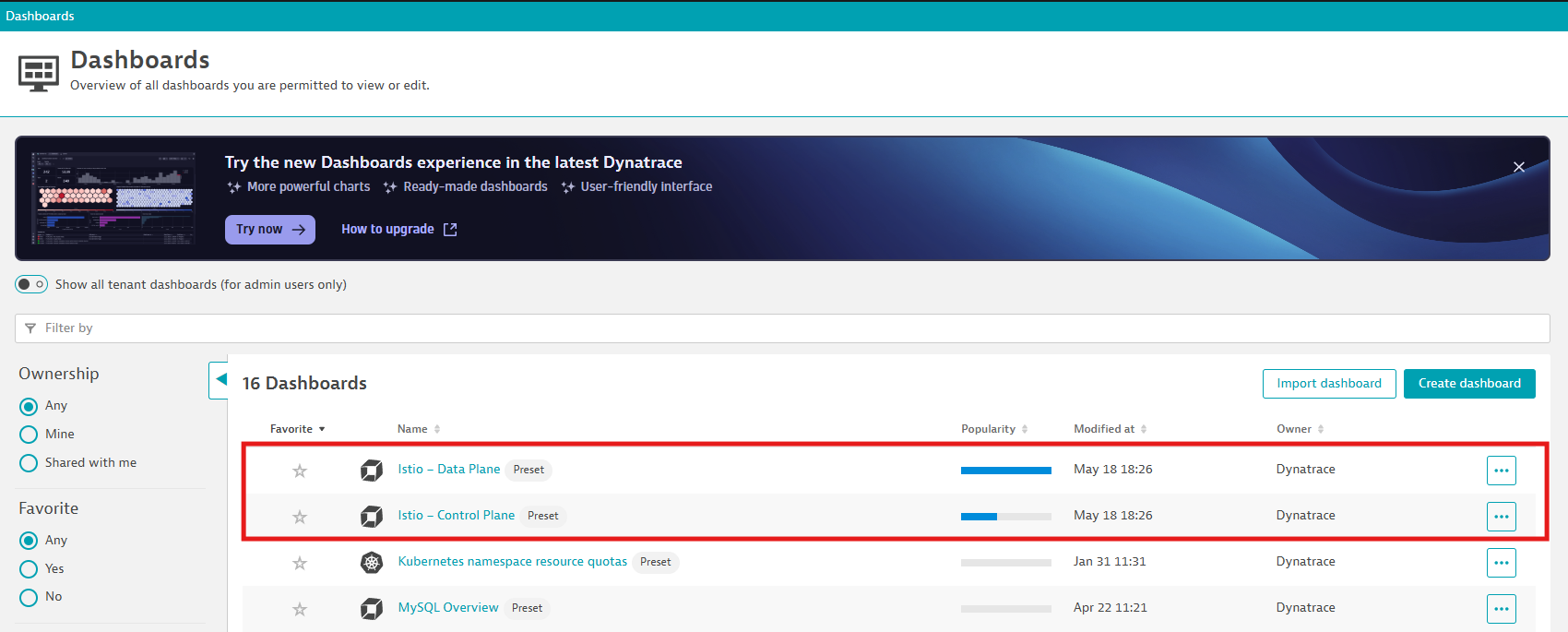This screenshot has width=1568, height=632.
Task: Click the Kubernetes helm wheel icon
Action: (372, 563)
